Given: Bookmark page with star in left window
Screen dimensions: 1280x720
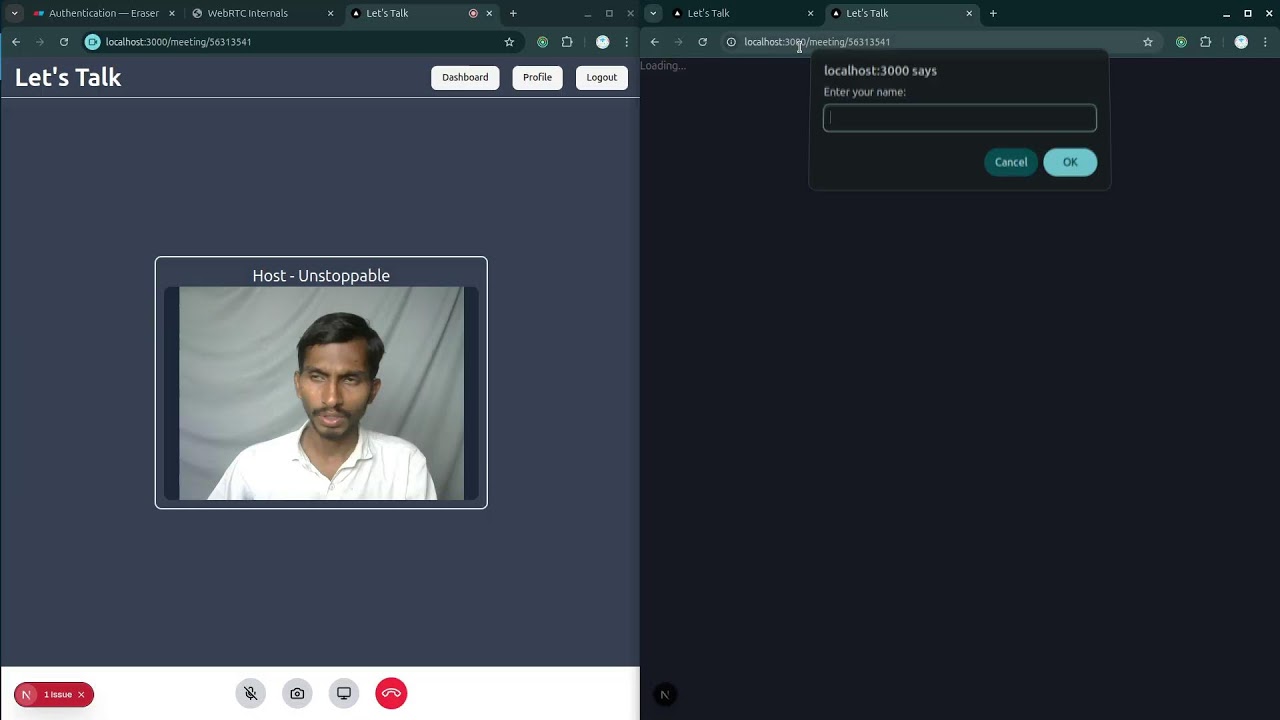Looking at the screenshot, I should (509, 42).
